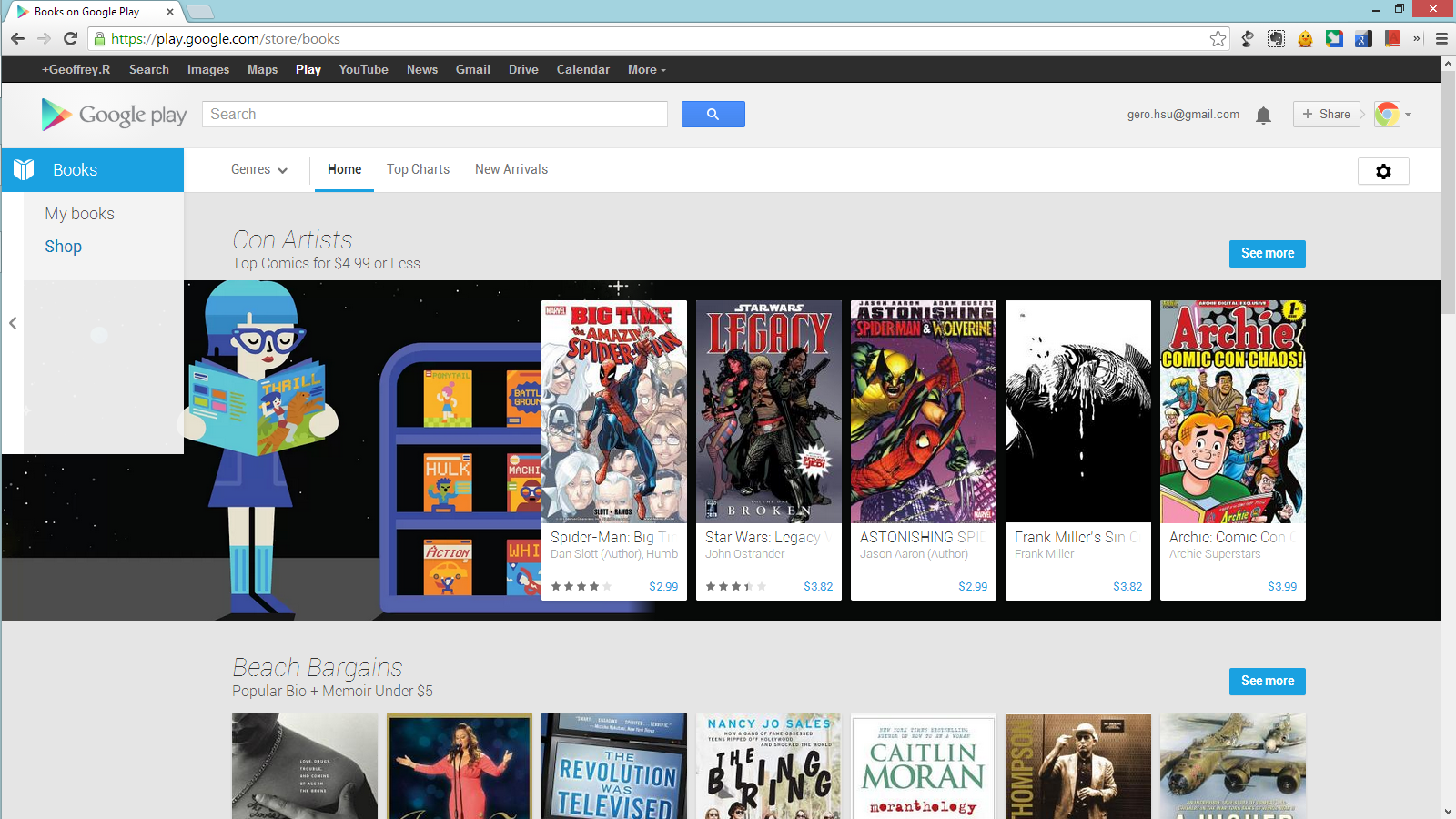Image resolution: width=1456 pixels, height=819 pixels.
Task: Click the blue search magnifier button
Action: coord(713,114)
